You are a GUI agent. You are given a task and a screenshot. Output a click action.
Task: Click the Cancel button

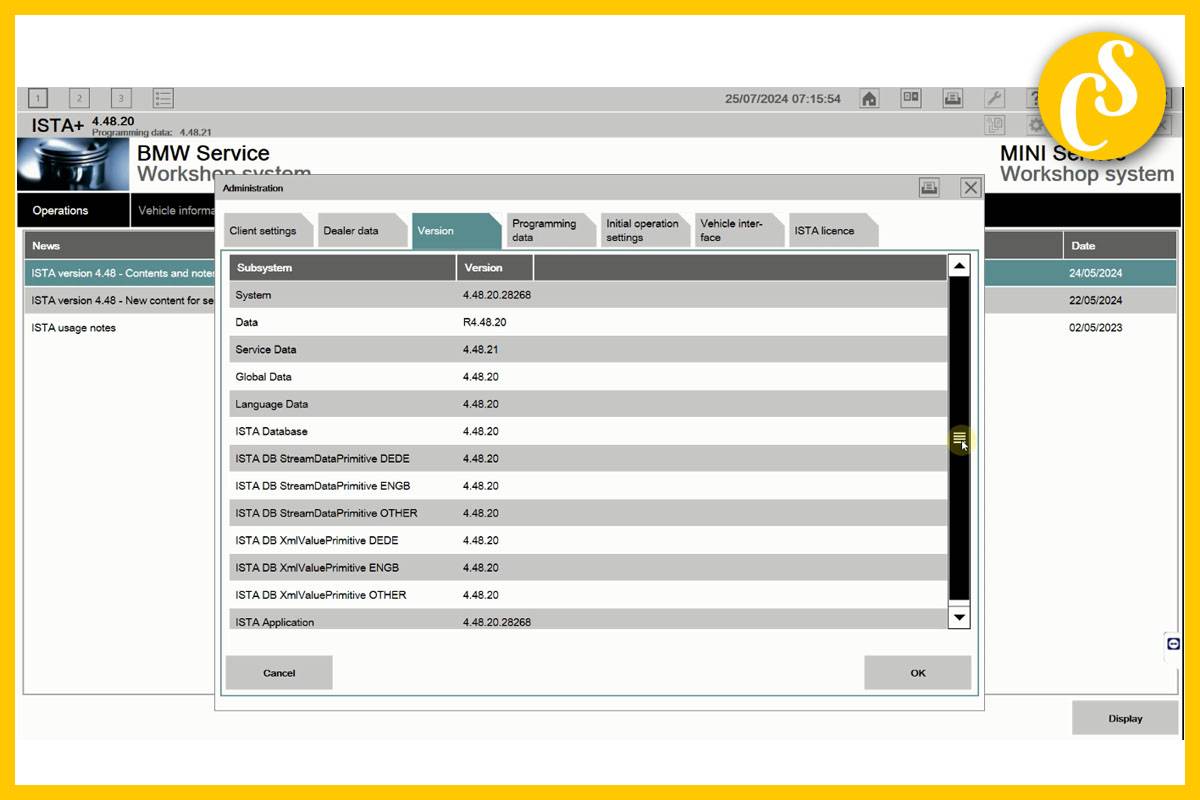pos(279,673)
